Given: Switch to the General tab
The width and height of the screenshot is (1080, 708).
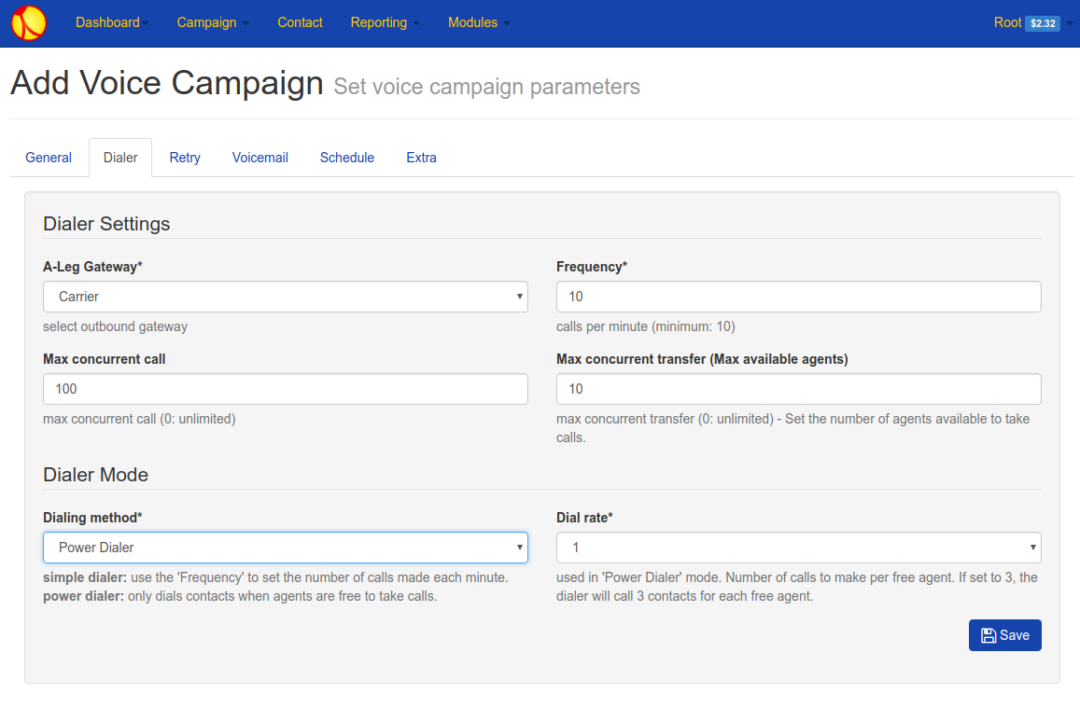Looking at the screenshot, I should (48, 157).
